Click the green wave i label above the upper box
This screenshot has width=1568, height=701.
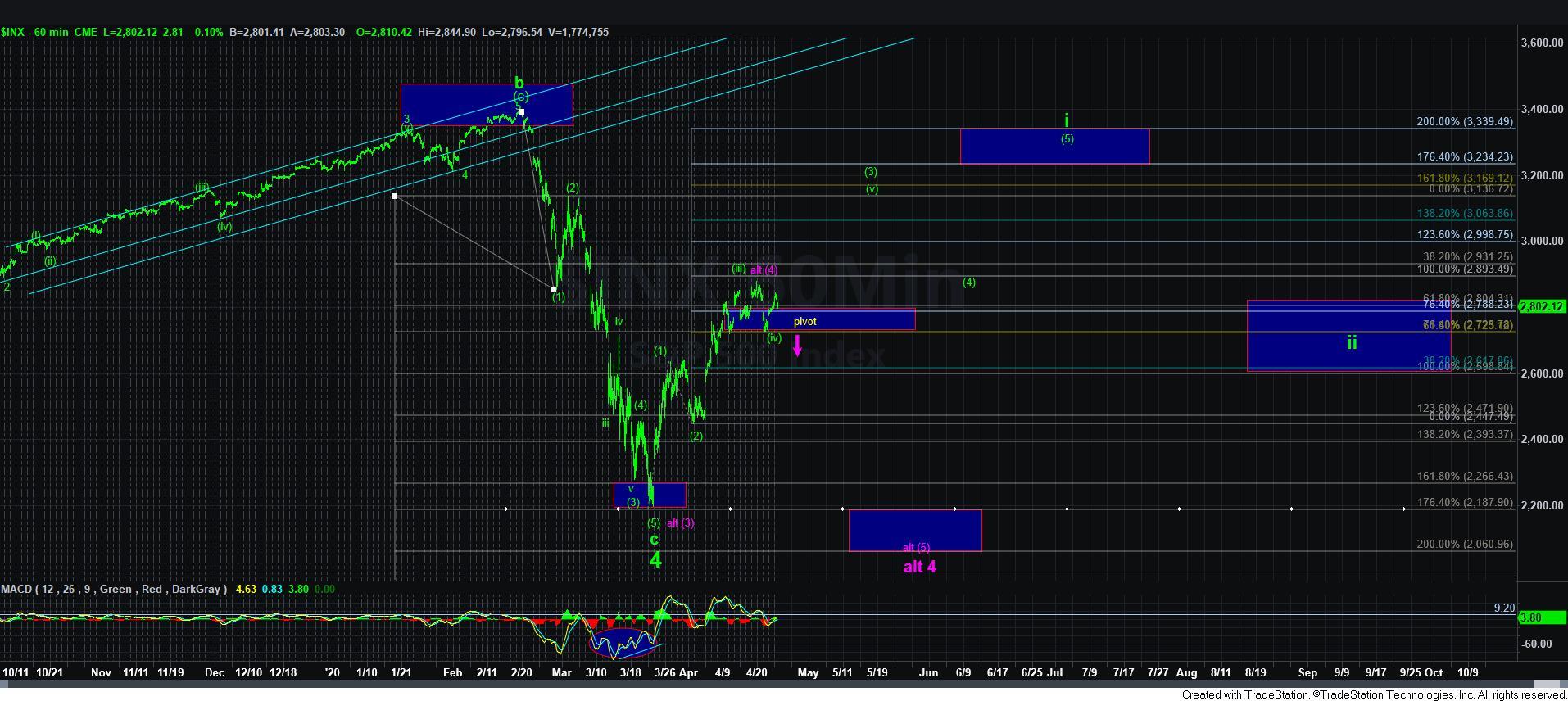tap(1066, 120)
